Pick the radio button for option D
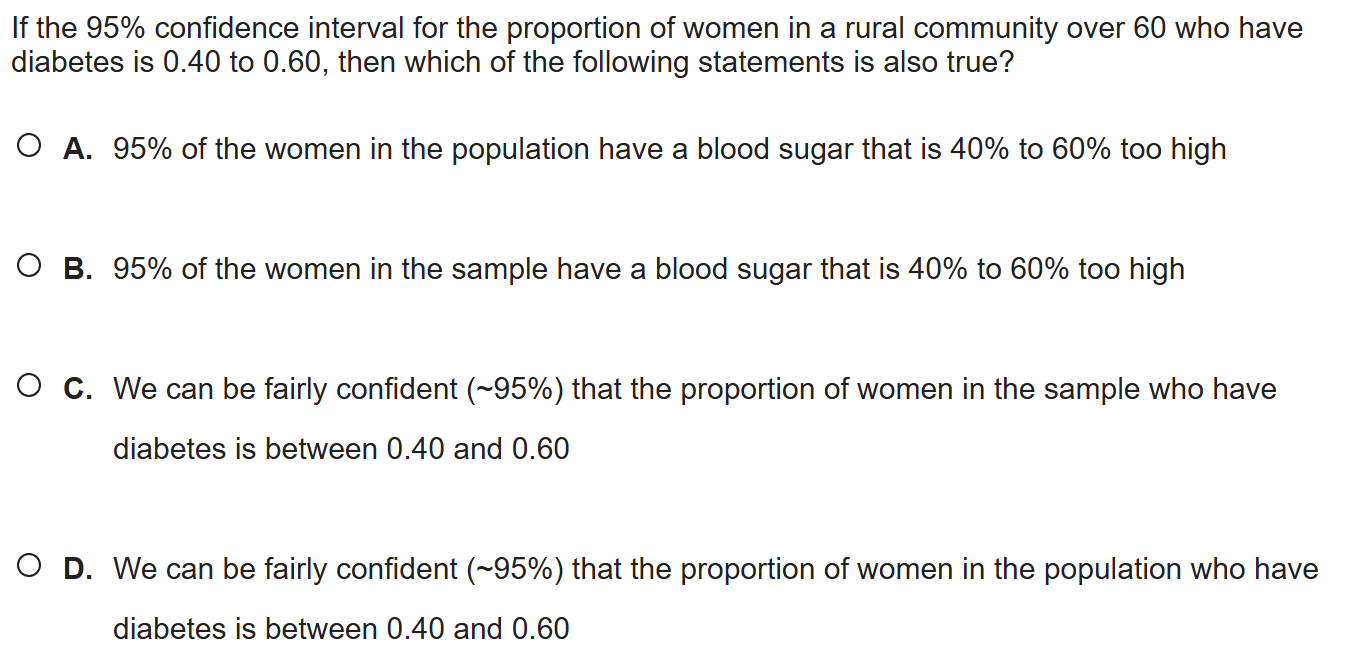This screenshot has width=1358, height=654. (x=29, y=567)
